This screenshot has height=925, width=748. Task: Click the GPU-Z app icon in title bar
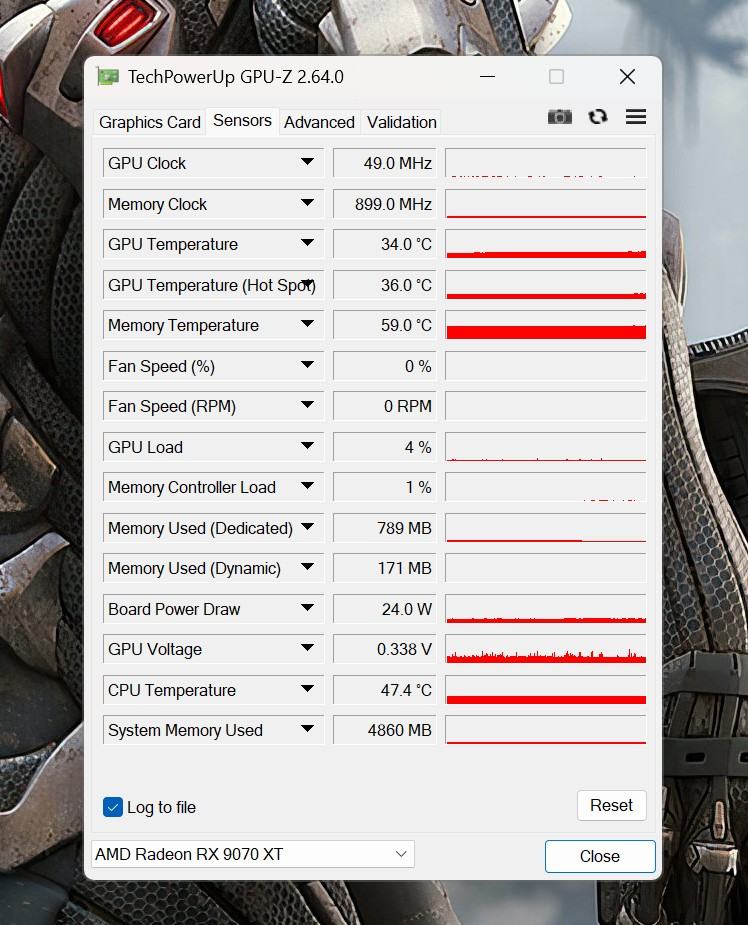(108, 77)
